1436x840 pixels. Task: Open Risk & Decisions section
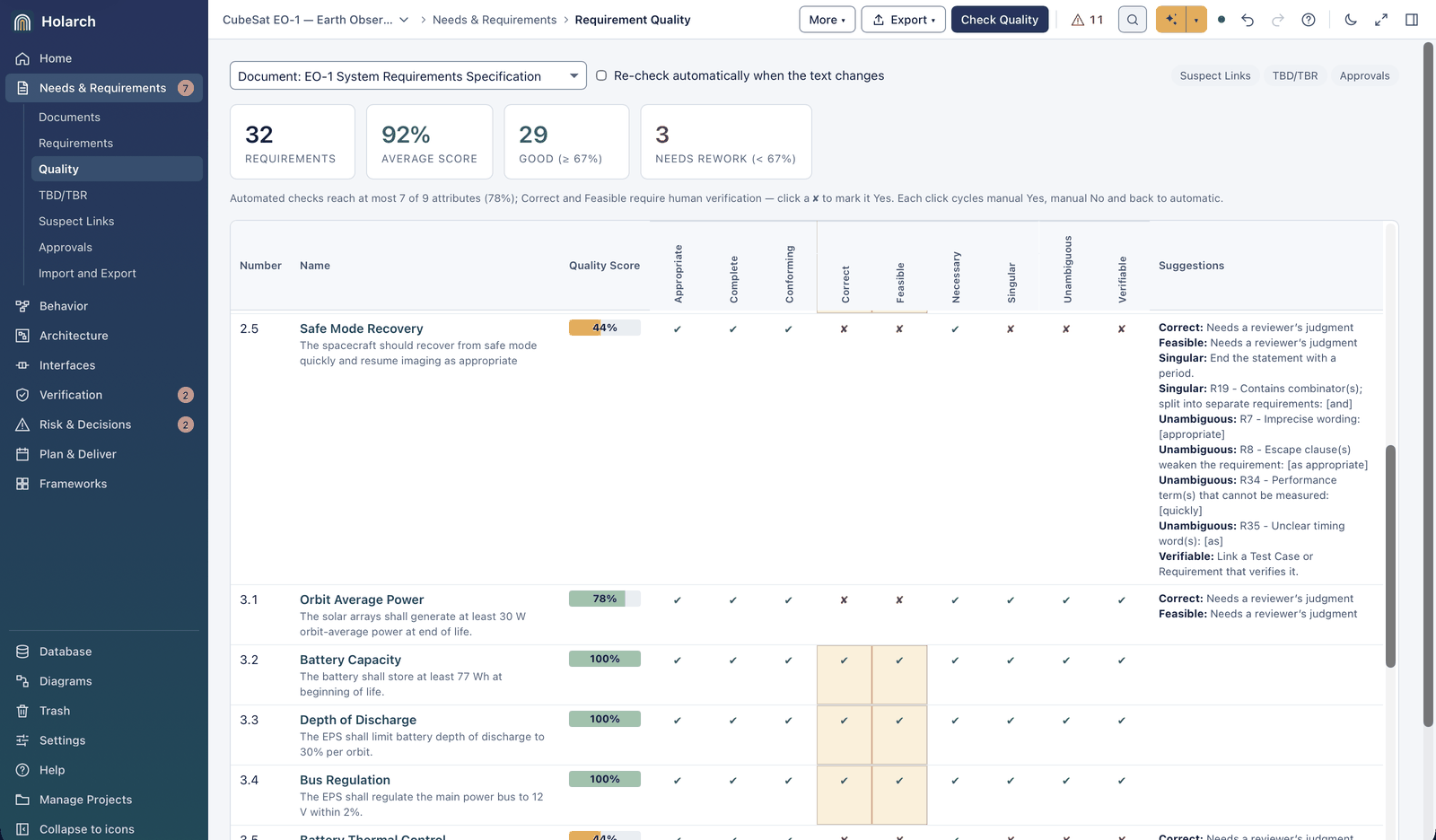pyautogui.click(x=104, y=424)
